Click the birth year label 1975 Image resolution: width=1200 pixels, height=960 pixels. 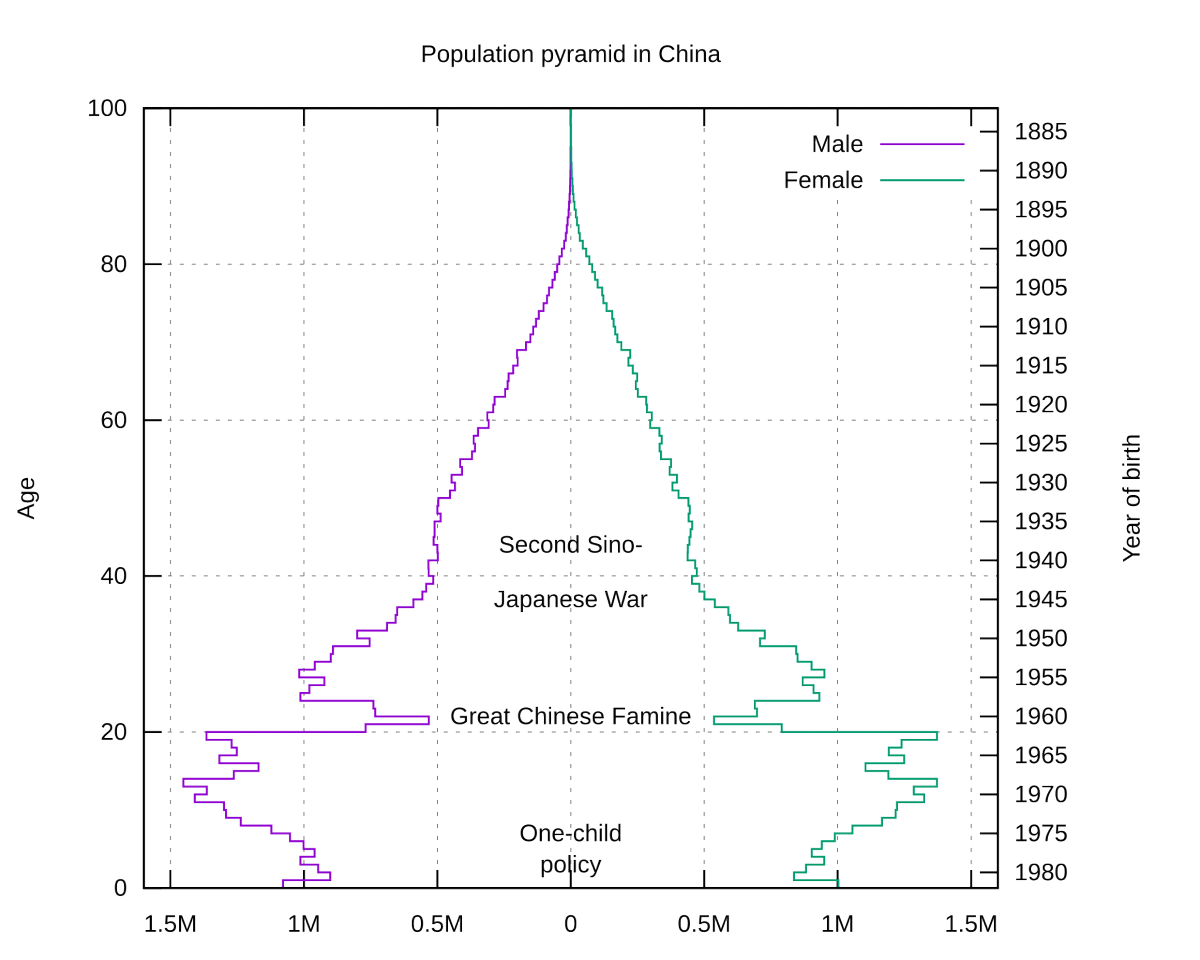tap(1041, 834)
